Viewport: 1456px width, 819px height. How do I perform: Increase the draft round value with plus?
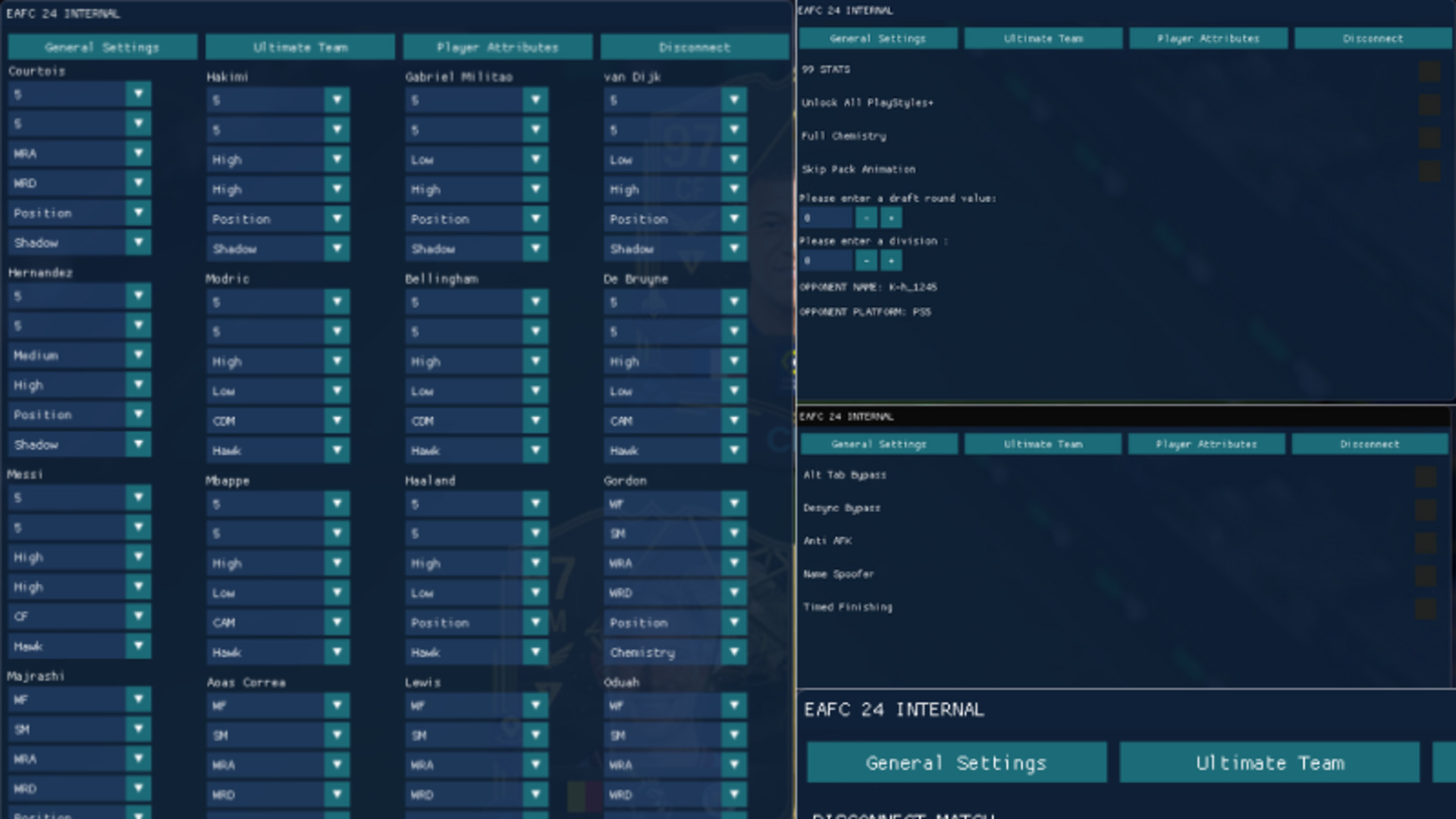891,218
